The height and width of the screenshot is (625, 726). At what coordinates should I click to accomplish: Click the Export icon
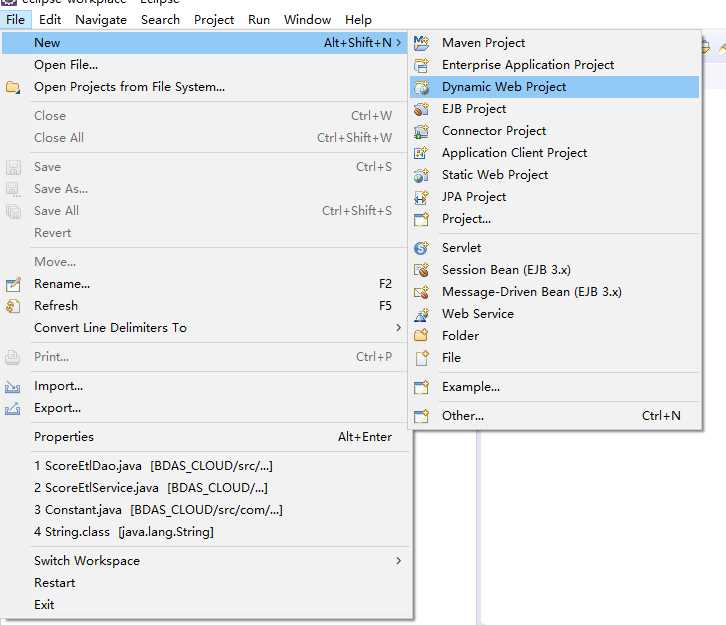pyautogui.click(x=13, y=408)
